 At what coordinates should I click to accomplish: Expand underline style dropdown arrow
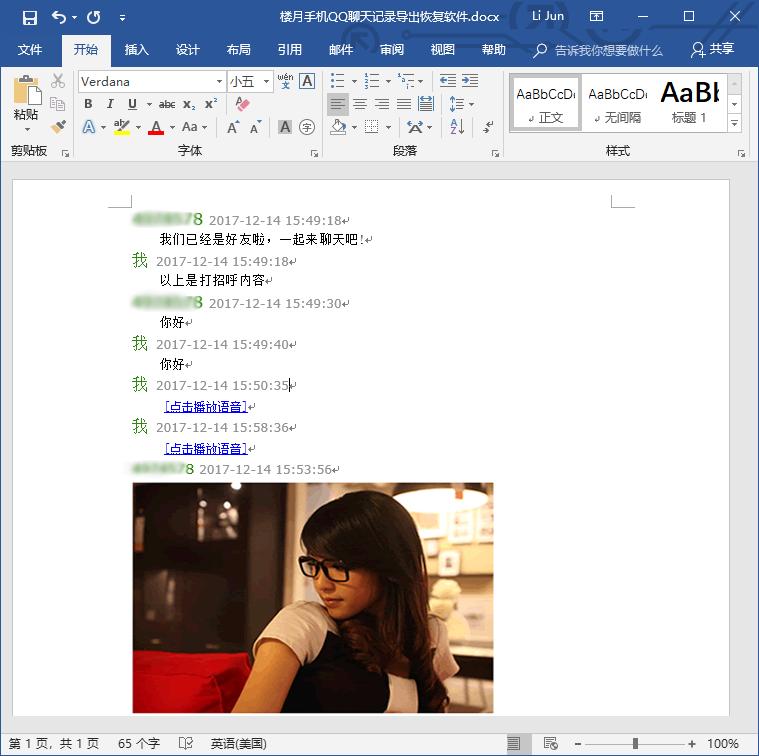pyautogui.click(x=149, y=104)
